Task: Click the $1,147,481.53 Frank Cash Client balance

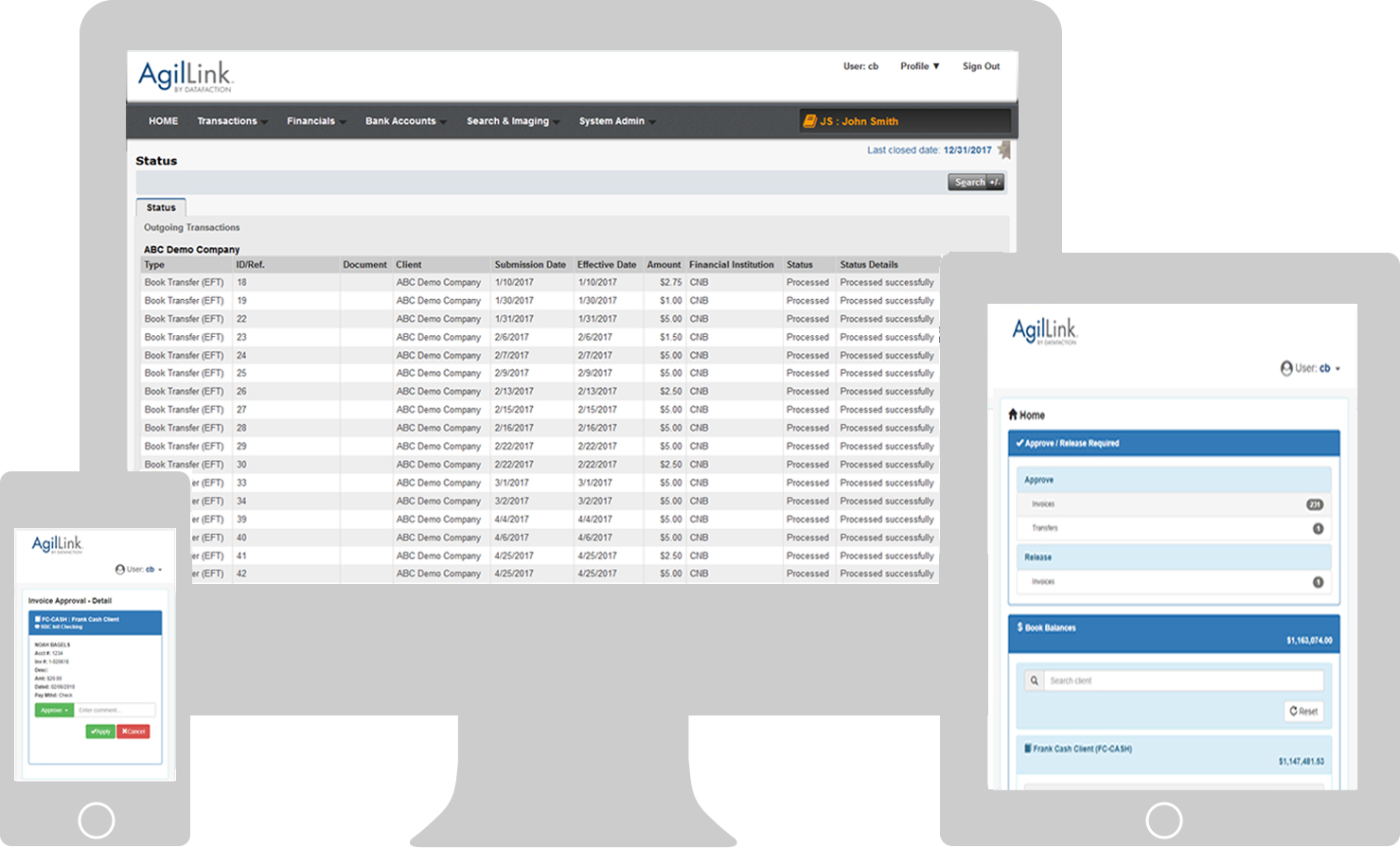Action: 1302,762
